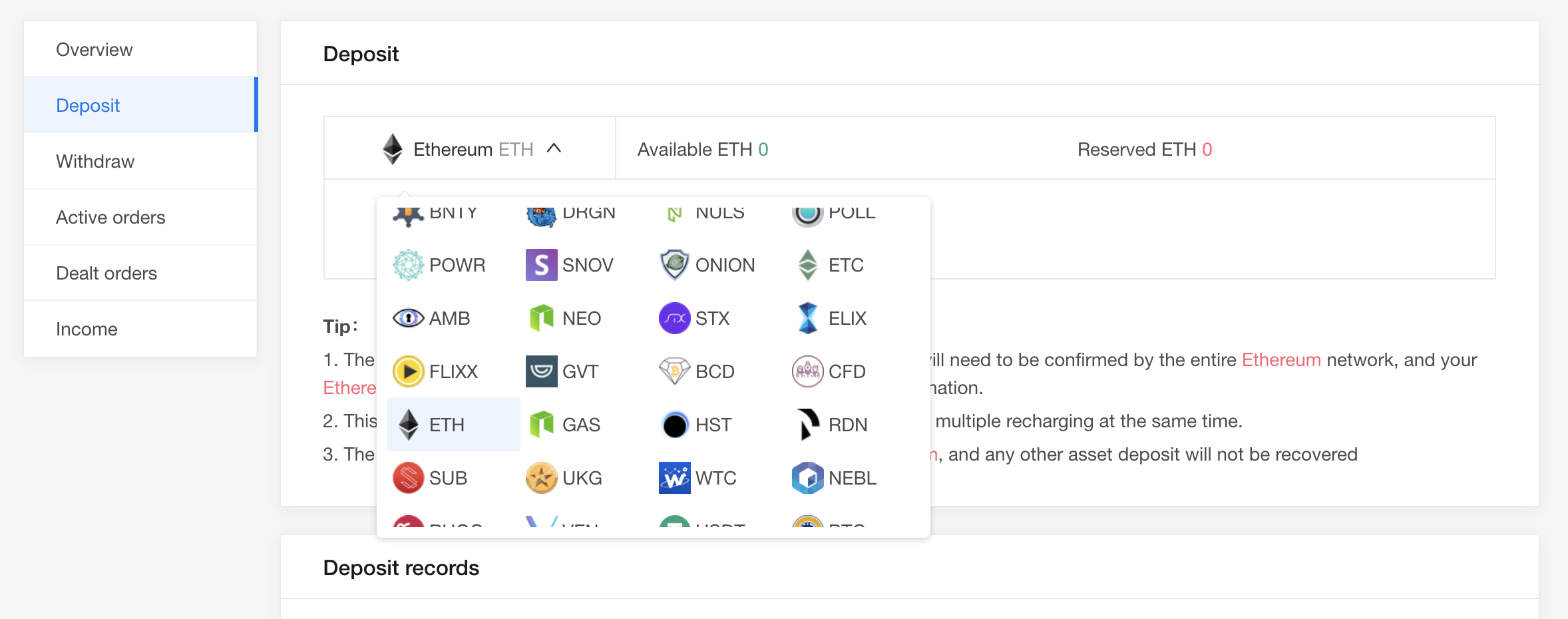Click the STX purple circle icon
The image size is (1568, 619).
674,318
